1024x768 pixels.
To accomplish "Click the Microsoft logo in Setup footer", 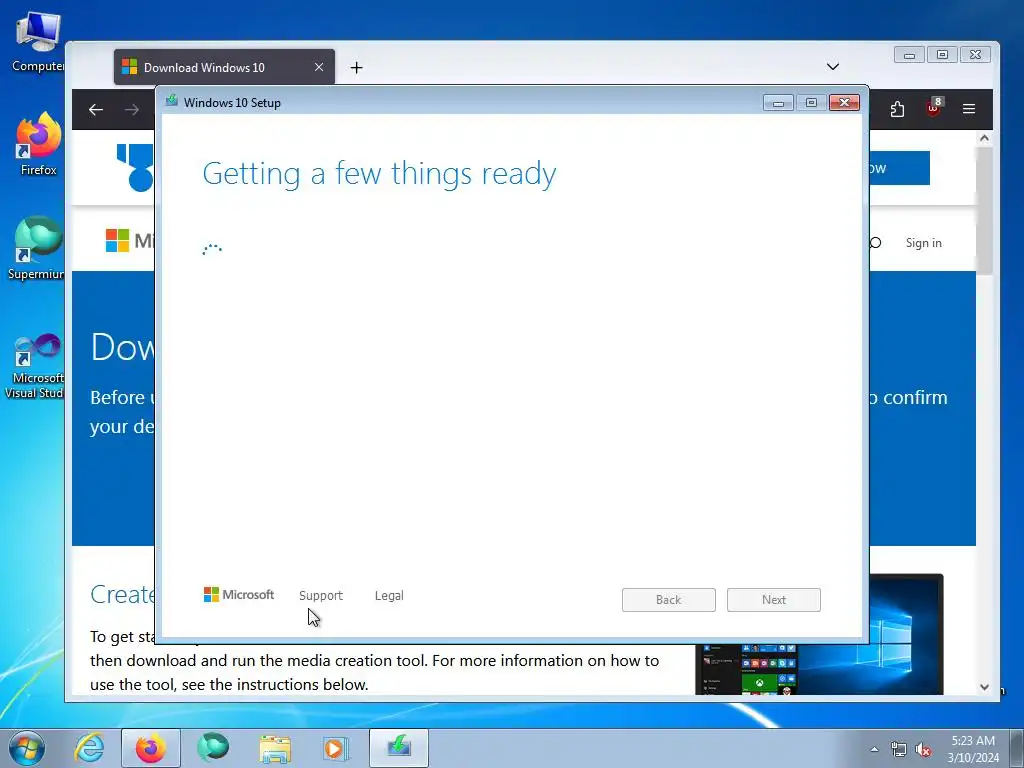I will tap(239, 595).
